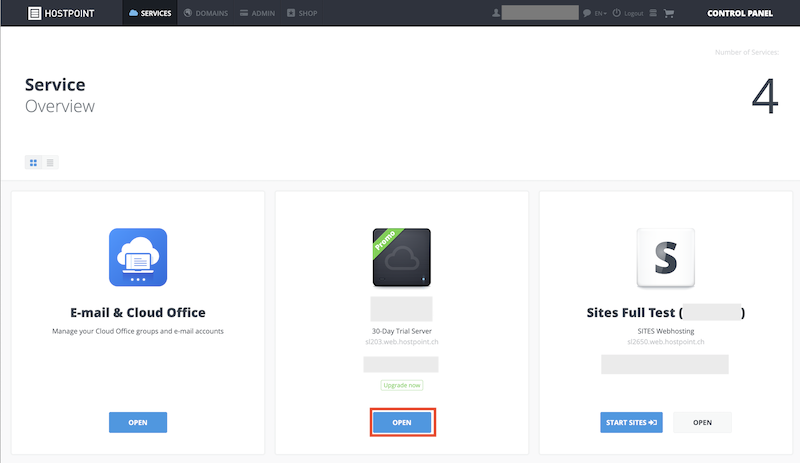Open the shopping cart
Viewport: 800px width, 463px height.
669,13
